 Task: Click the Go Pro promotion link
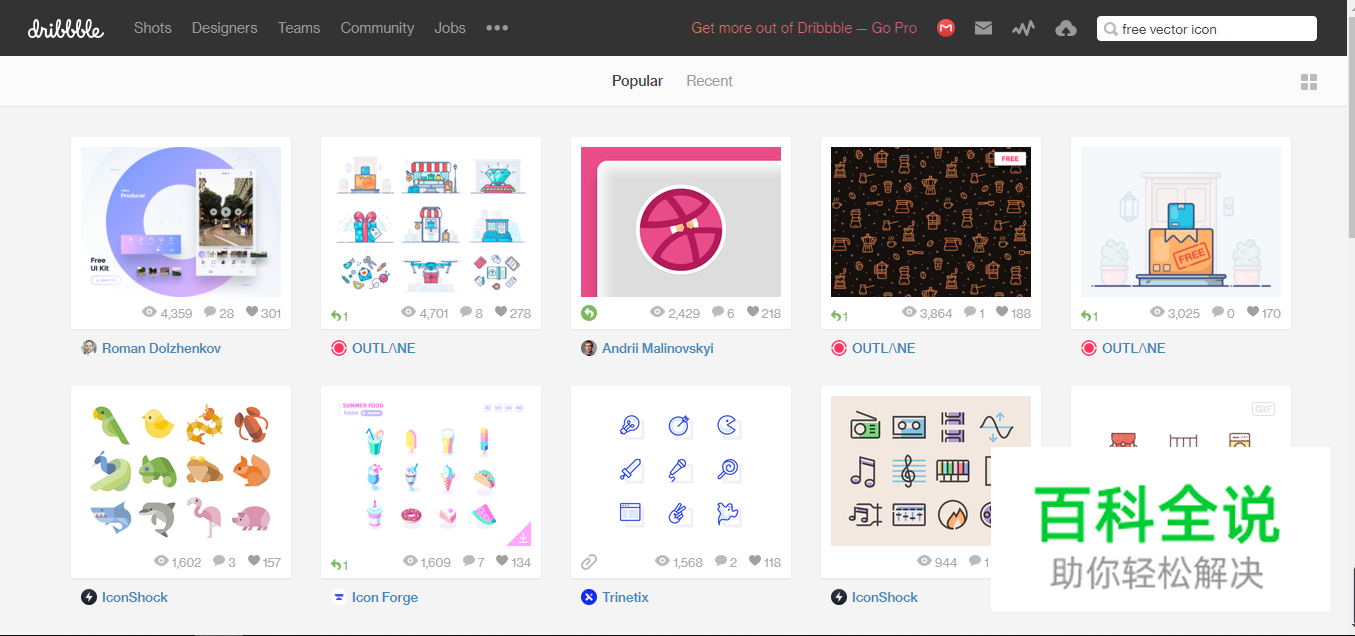[x=804, y=28]
